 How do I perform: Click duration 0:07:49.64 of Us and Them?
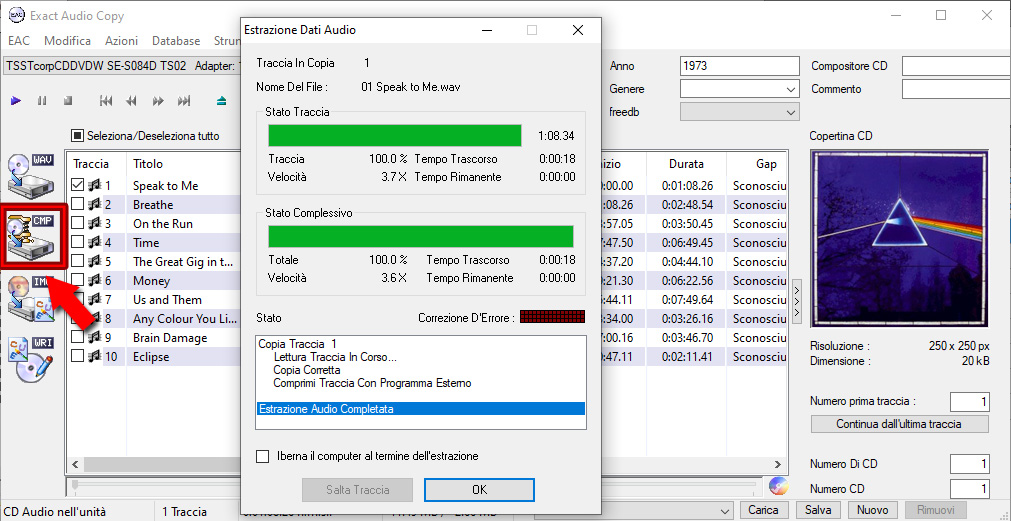click(x=686, y=300)
